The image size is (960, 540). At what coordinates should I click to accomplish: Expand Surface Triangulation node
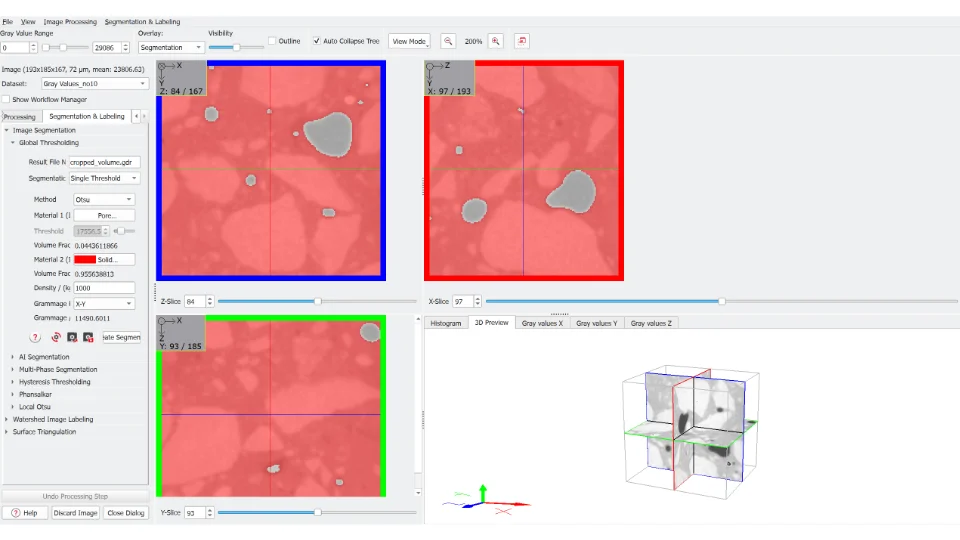coord(7,432)
